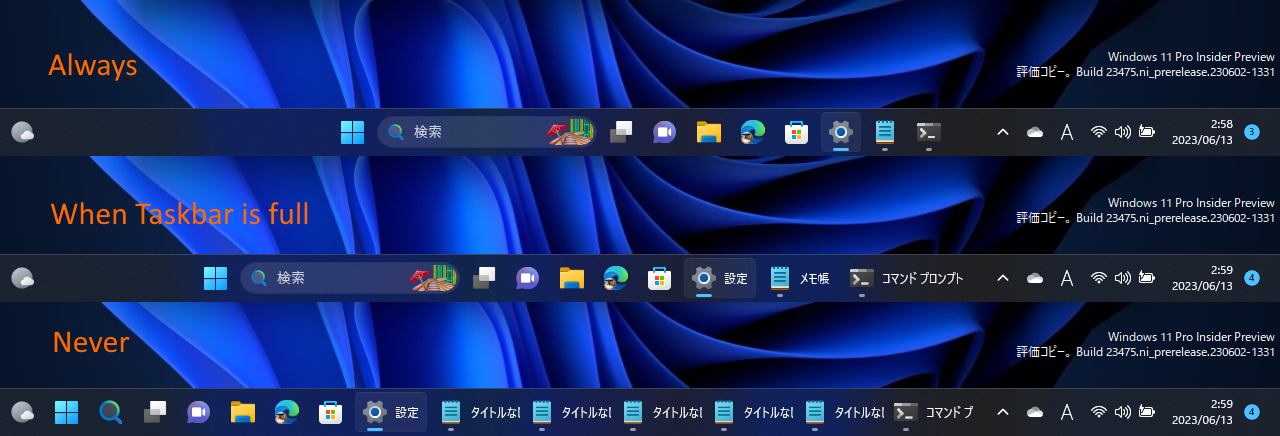Viewport: 1280px width, 436px height.
Task: Switch to the メモ帳 taskbar button
Action: coord(800,278)
